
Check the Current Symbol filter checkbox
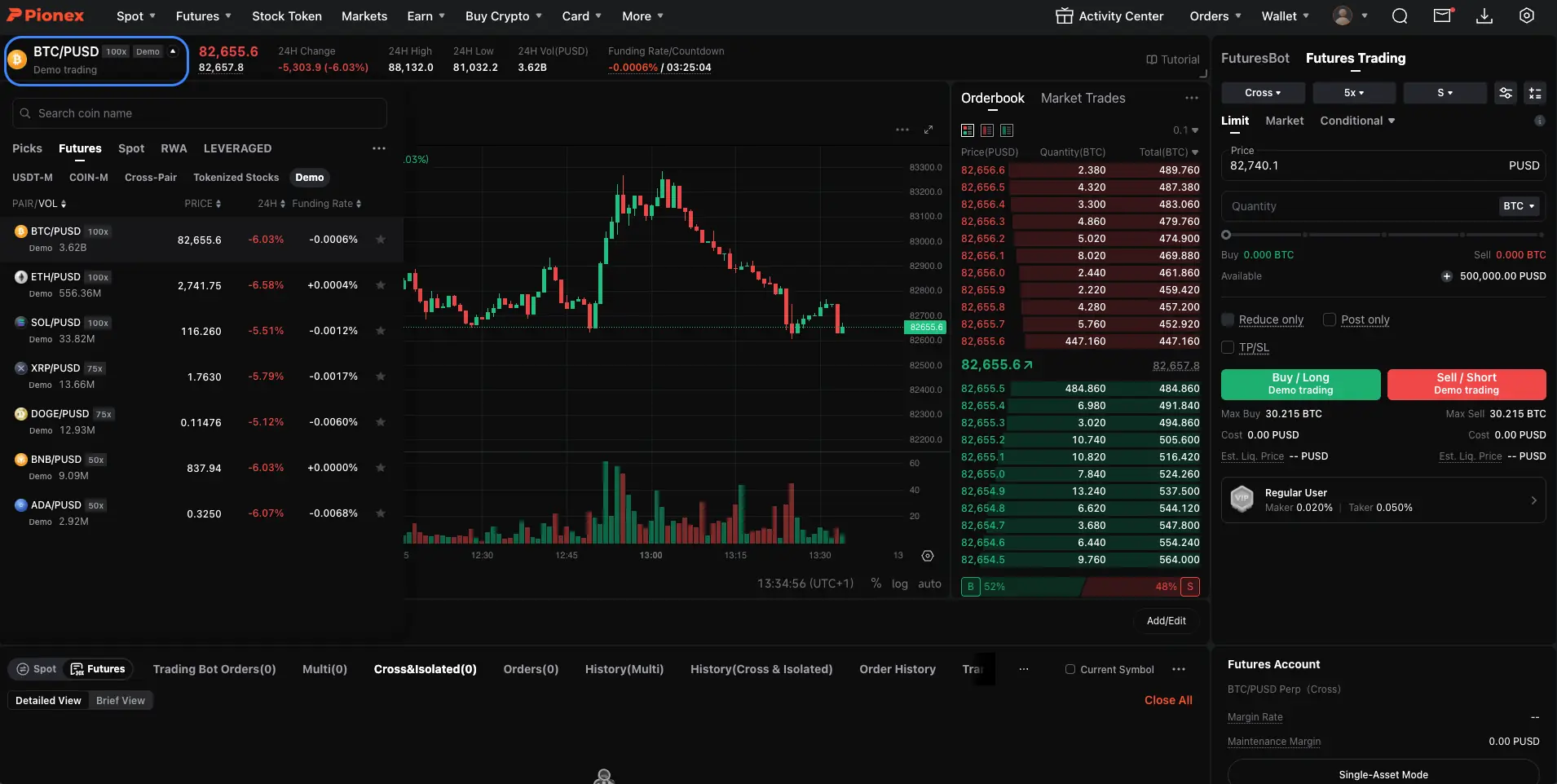pyautogui.click(x=1070, y=669)
